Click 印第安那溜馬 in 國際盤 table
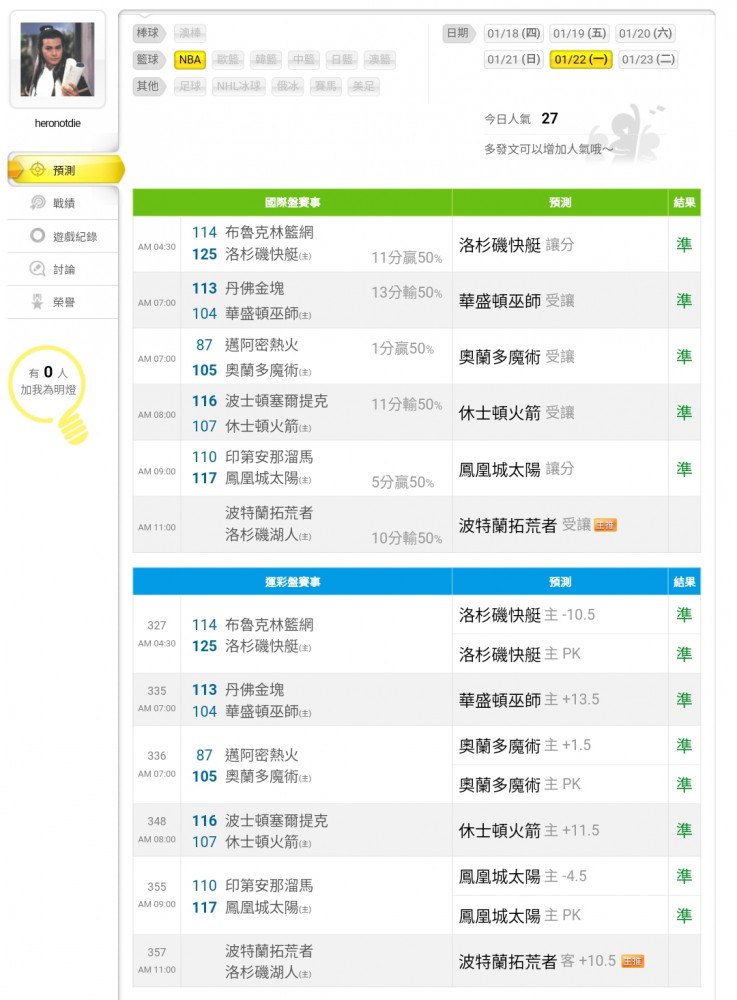 click(x=269, y=457)
